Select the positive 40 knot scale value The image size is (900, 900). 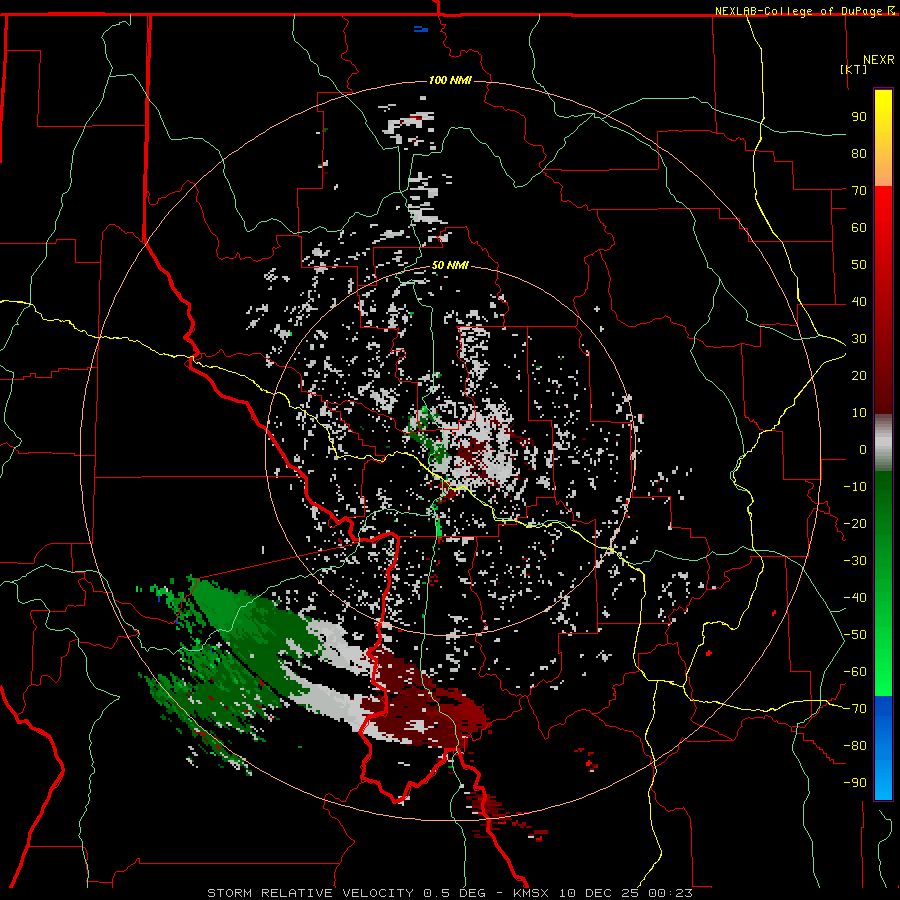click(x=859, y=302)
